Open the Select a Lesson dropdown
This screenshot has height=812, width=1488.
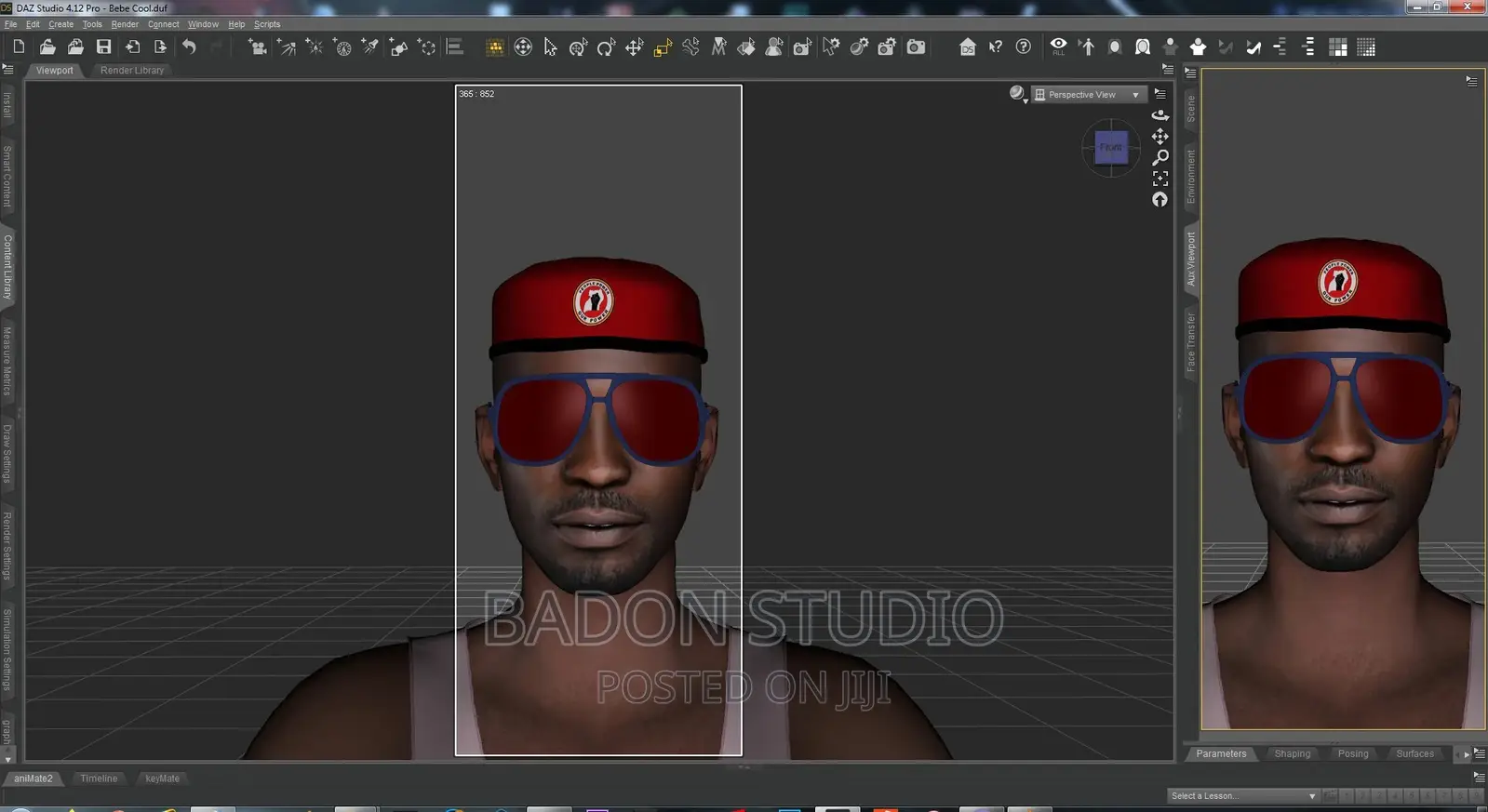[x=1243, y=796]
